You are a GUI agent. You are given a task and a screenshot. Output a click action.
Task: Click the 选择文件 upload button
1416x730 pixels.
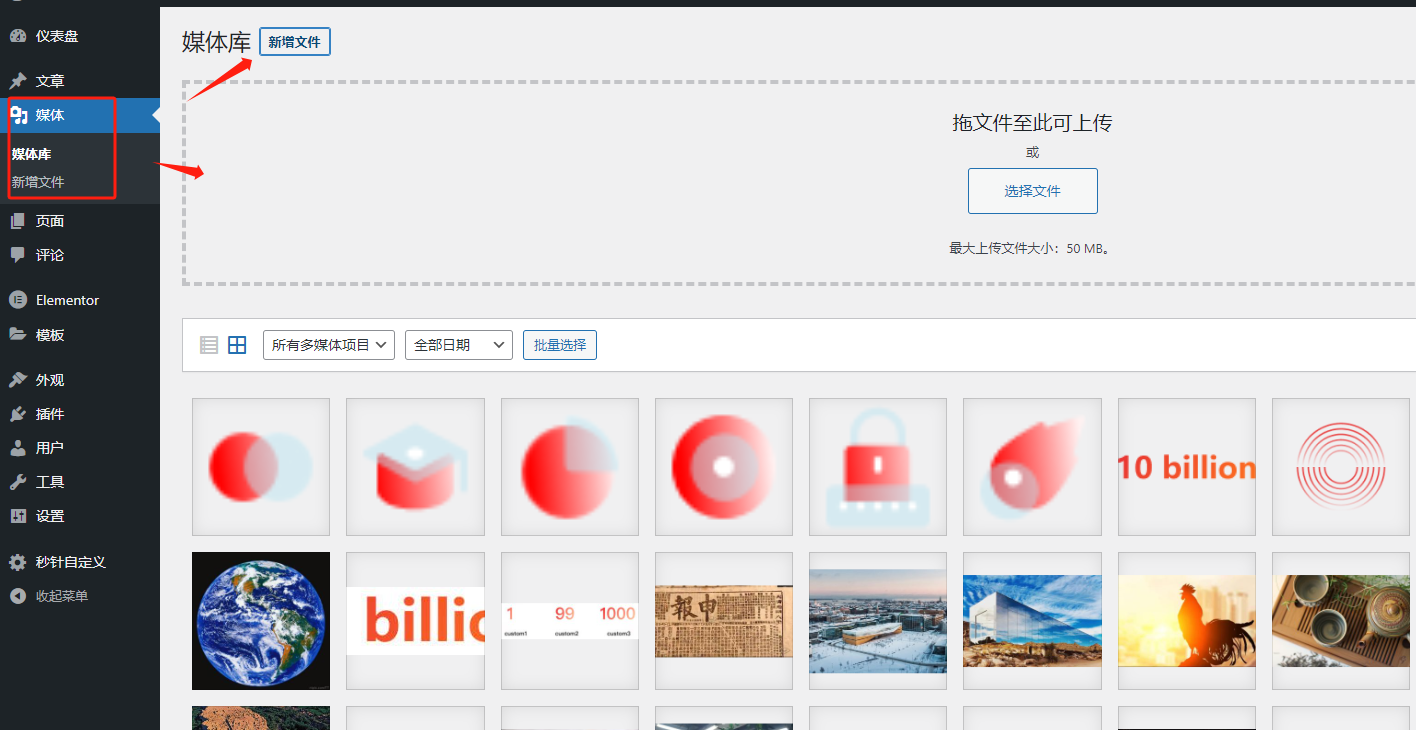pyautogui.click(x=1033, y=191)
